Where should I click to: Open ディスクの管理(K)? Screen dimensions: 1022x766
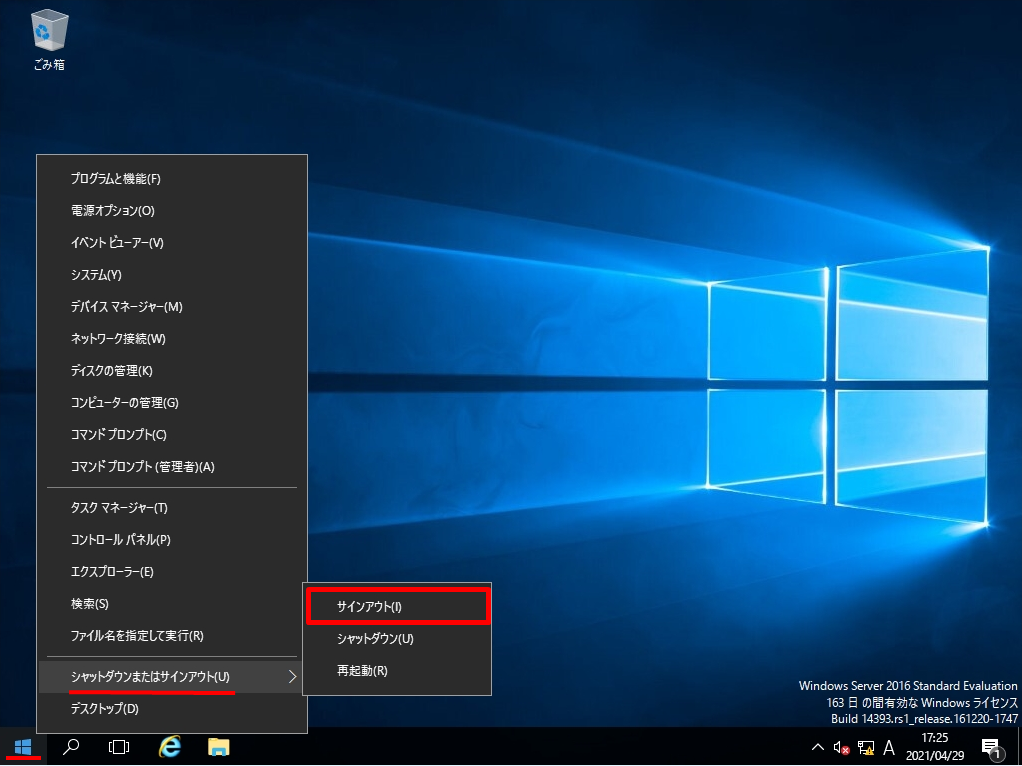point(172,370)
